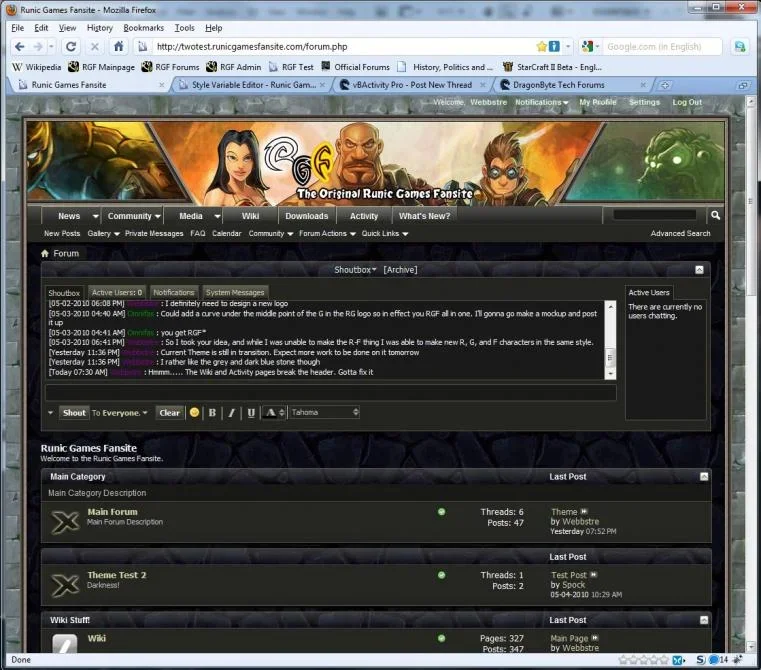Open the History menu
761x670 pixels.
coord(99,28)
